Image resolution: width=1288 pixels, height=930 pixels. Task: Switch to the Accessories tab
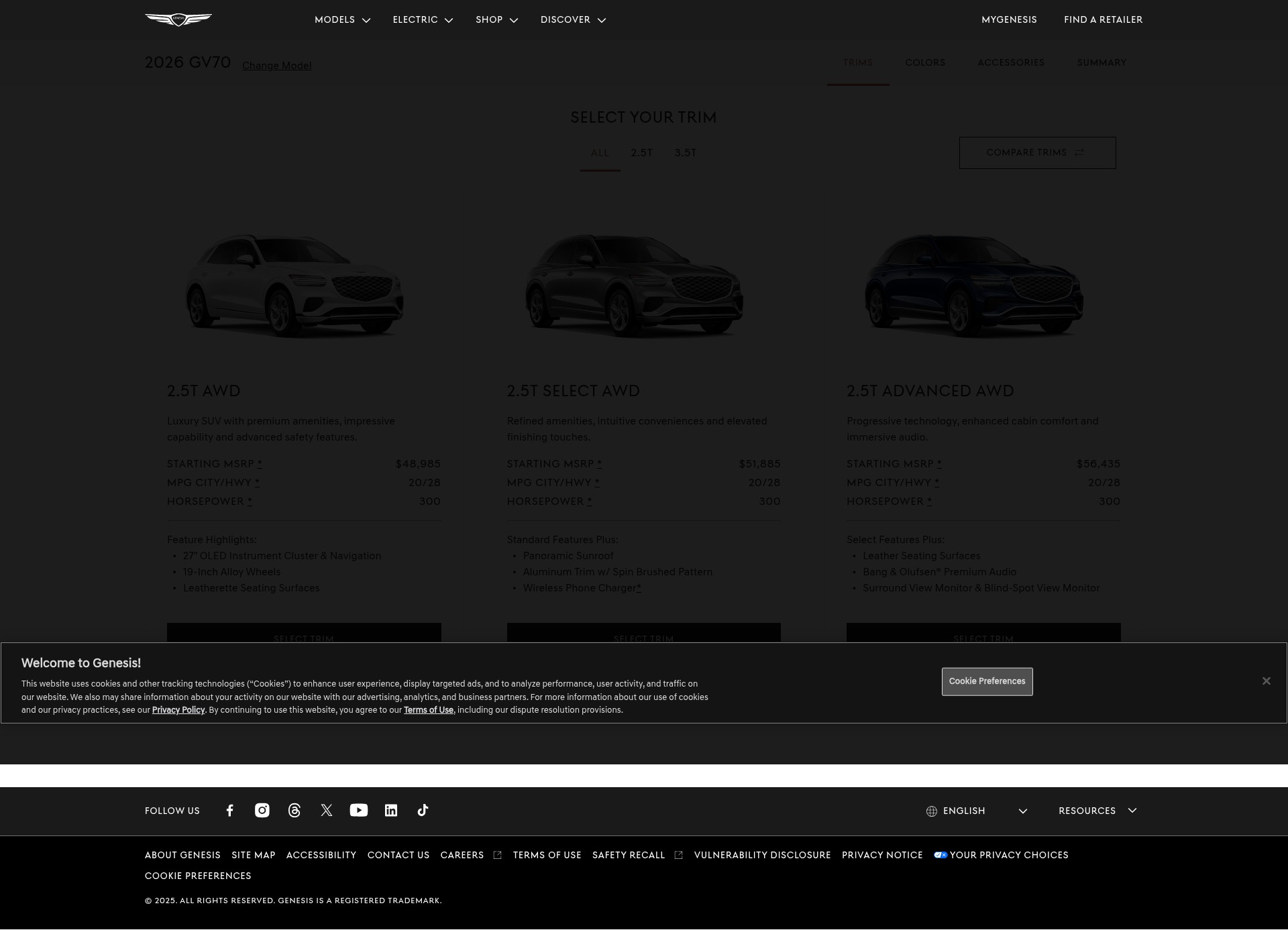tap(1011, 63)
